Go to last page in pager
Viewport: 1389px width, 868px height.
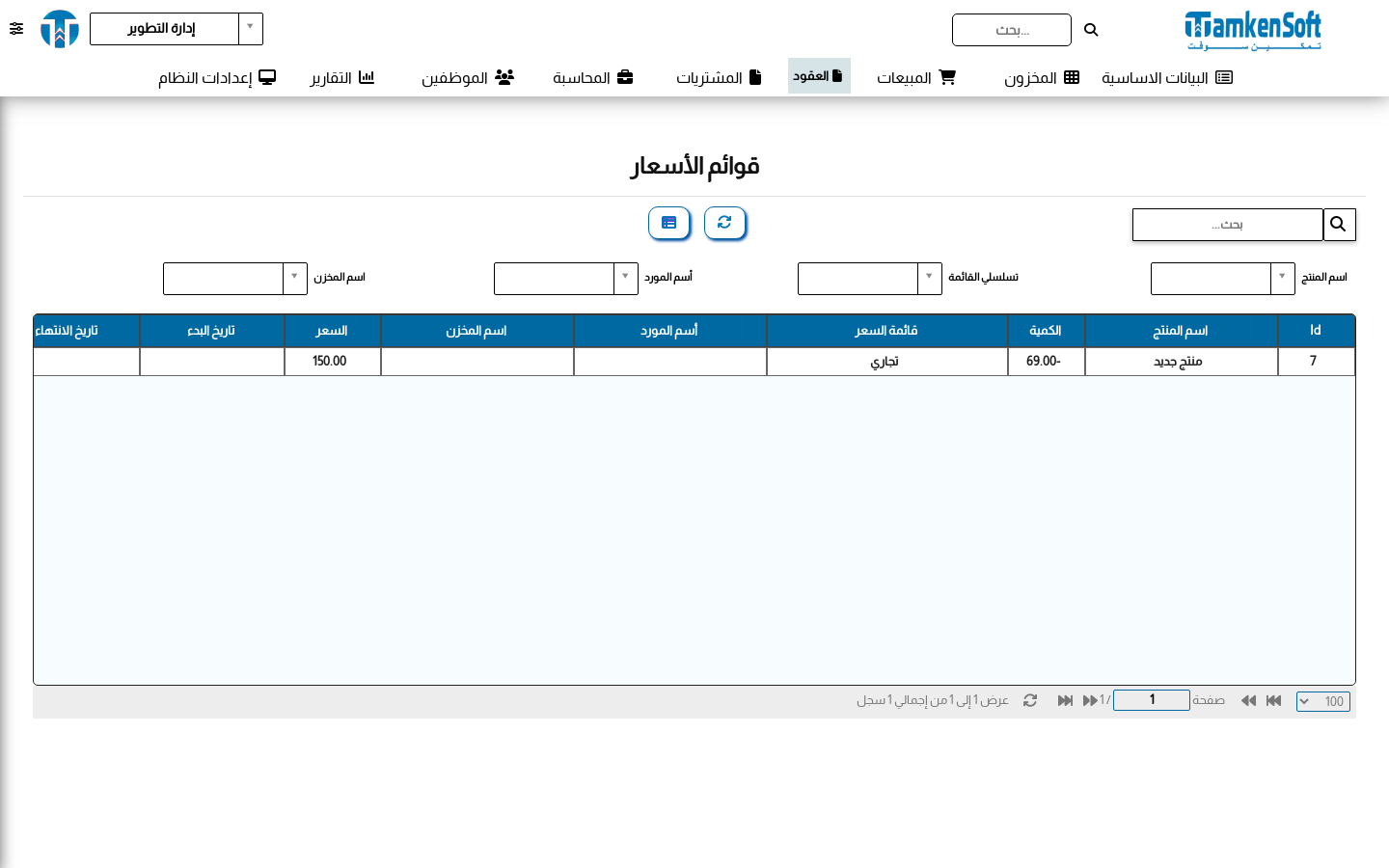pyautogui.click(x=1065, y=700)
